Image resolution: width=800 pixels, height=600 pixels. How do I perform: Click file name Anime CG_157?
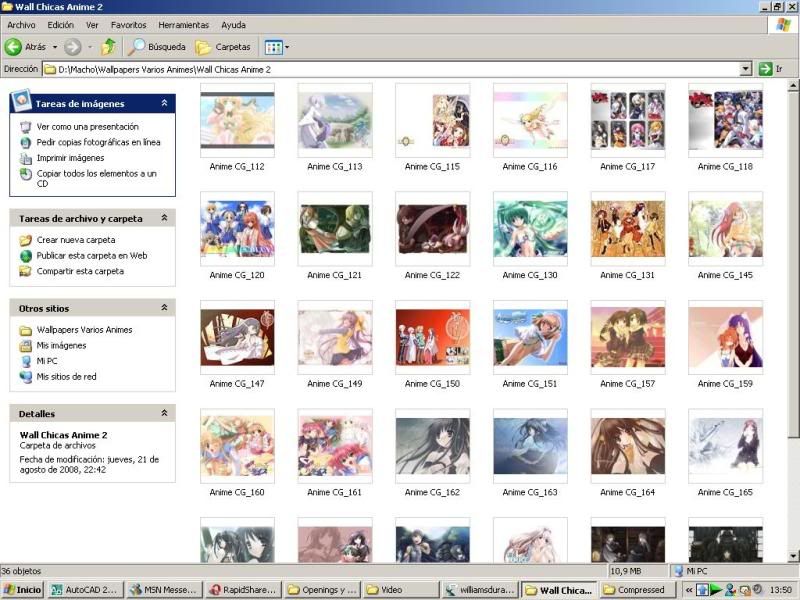(x=628, y=384)
